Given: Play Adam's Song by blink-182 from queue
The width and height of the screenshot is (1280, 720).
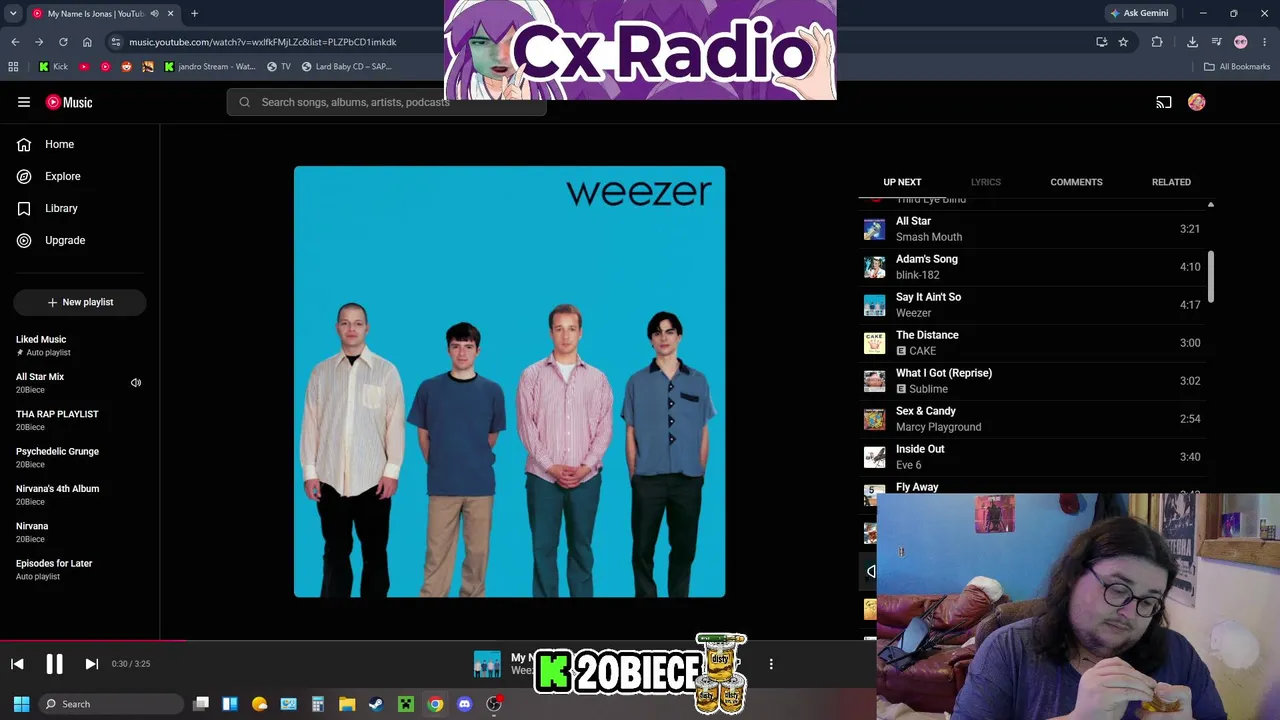Looking at the screenshot, I should [x=1032, y=267].
